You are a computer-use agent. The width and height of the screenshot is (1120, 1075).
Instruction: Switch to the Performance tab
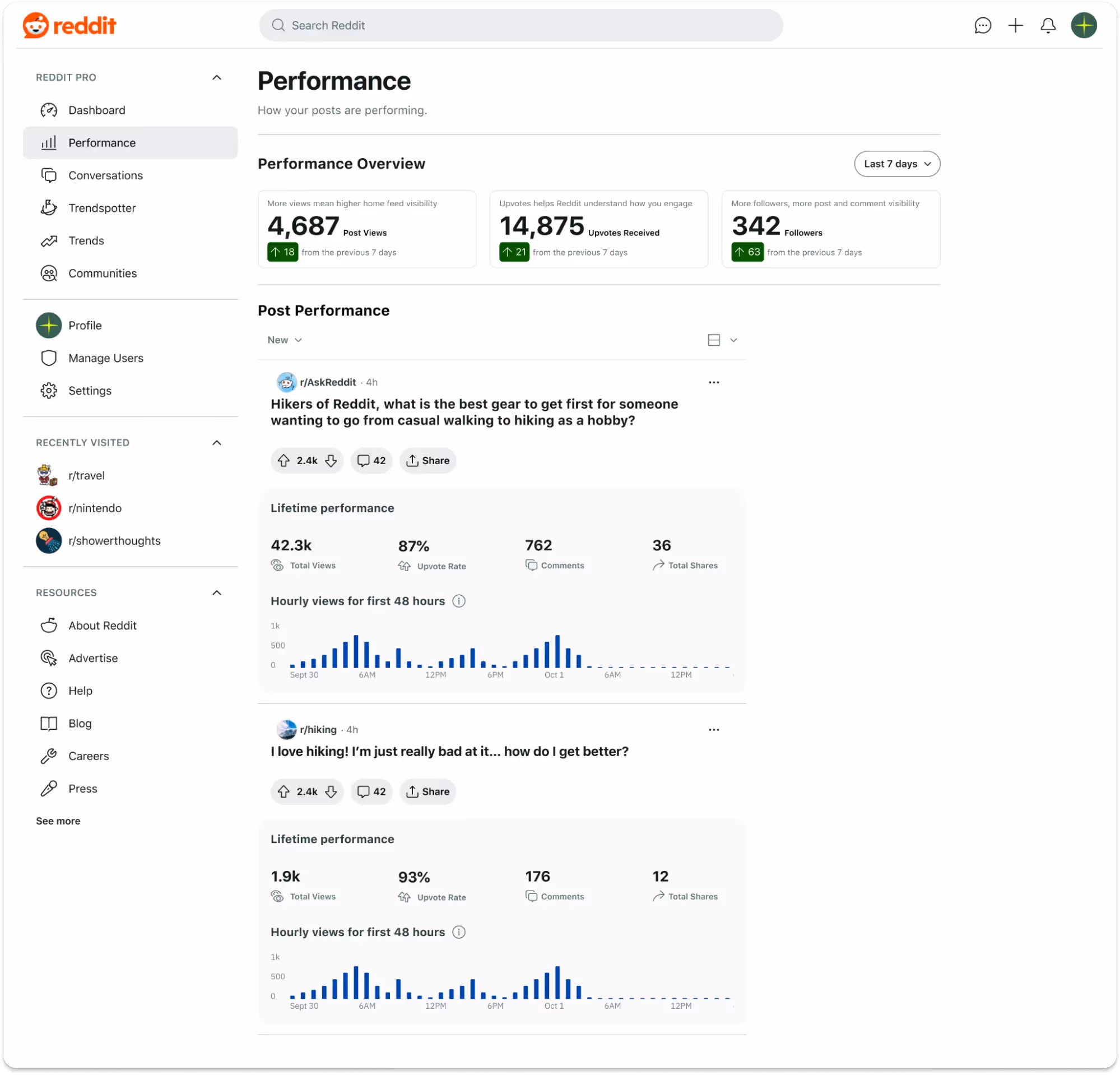(102, 142)
